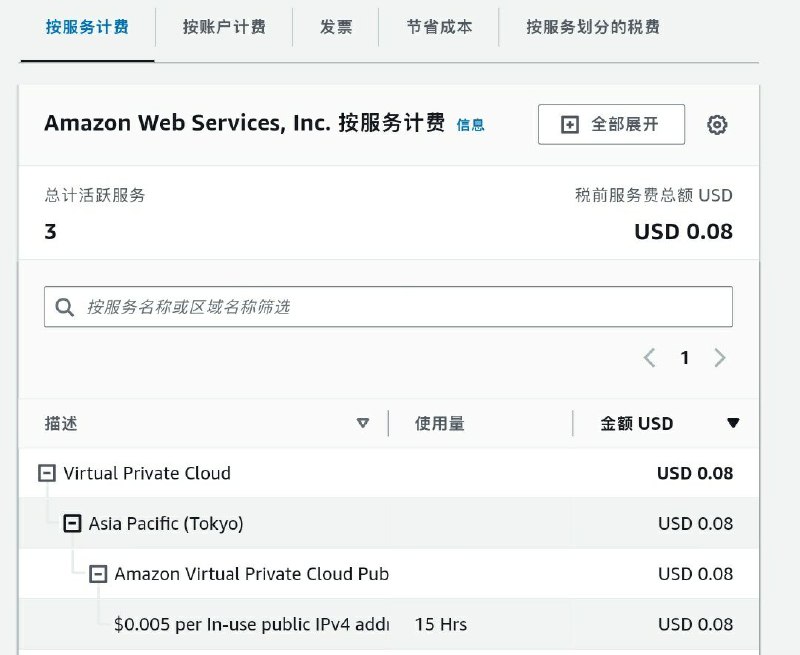Collapse the Asia Pacific (Tokyo) region row

72,523
